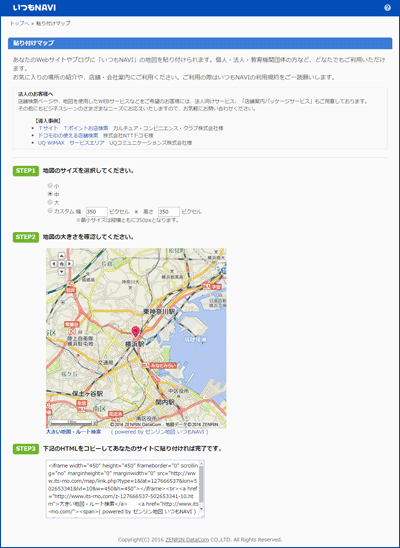Image resolution: width=400 pixels, height=548 pixels.
Task: Open the UQ WiMAX サービスエリア link
Action: 71,143
